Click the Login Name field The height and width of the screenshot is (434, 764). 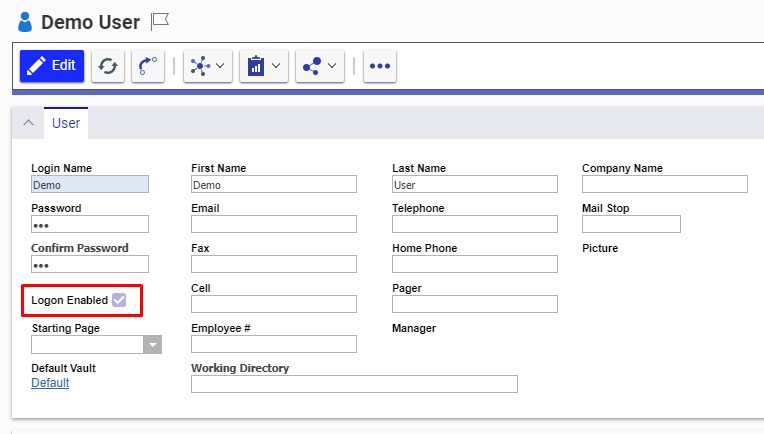tap(90, 184)
